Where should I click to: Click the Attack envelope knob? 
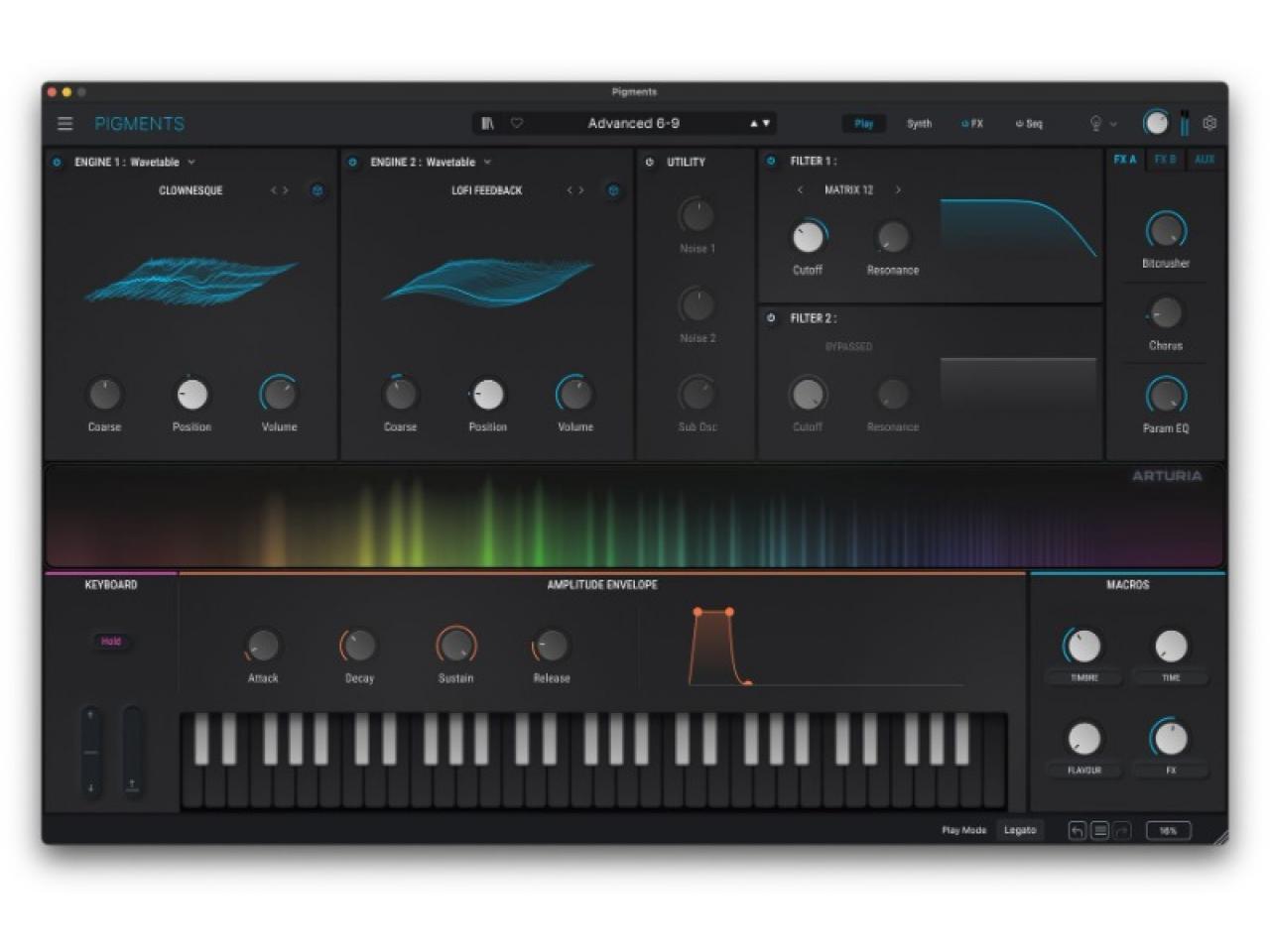point(263,646)
